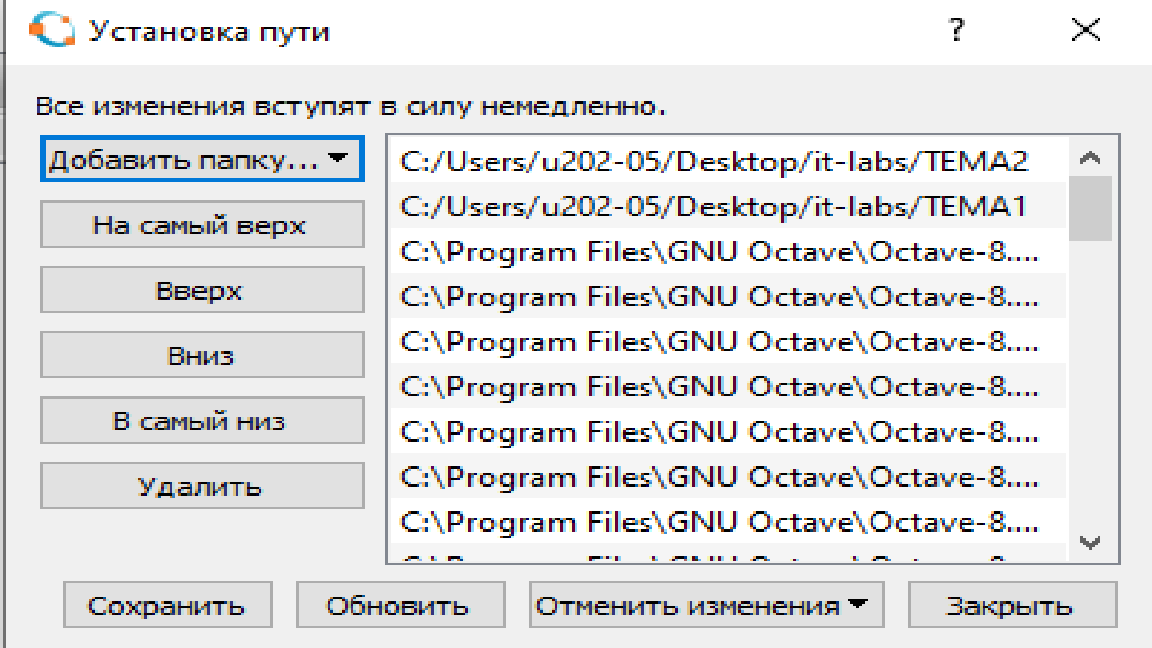Click the Удалить button

(x=202, y=486)
